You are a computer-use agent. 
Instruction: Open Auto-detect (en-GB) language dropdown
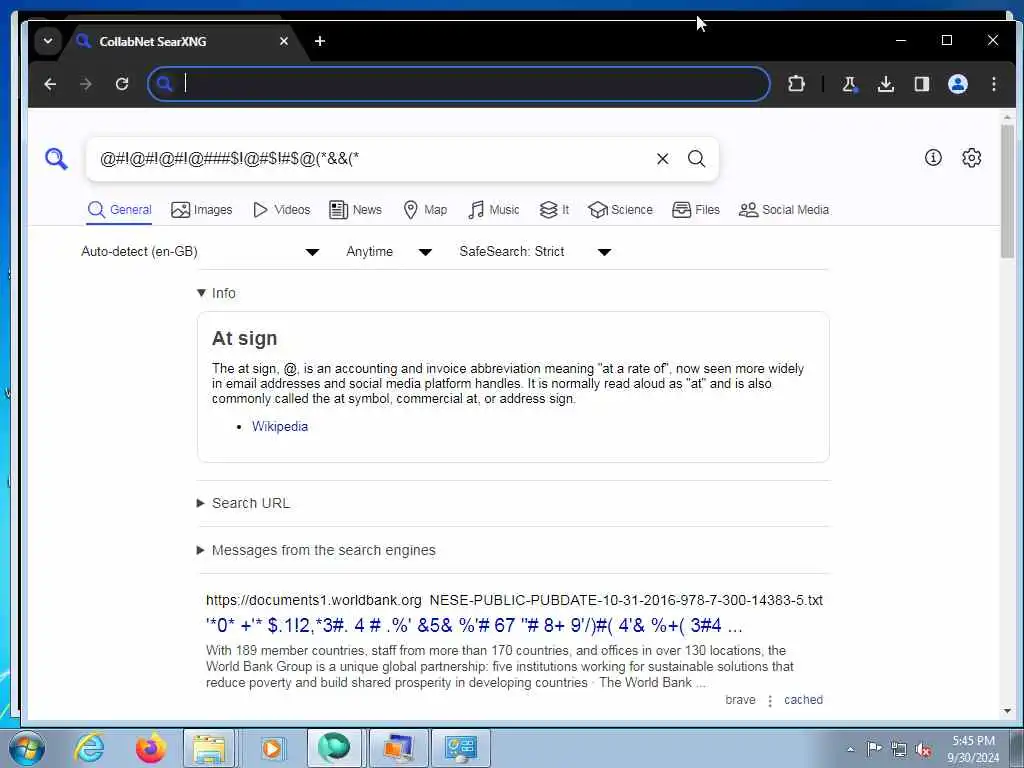pyautogui.click(x=200, y=251)
